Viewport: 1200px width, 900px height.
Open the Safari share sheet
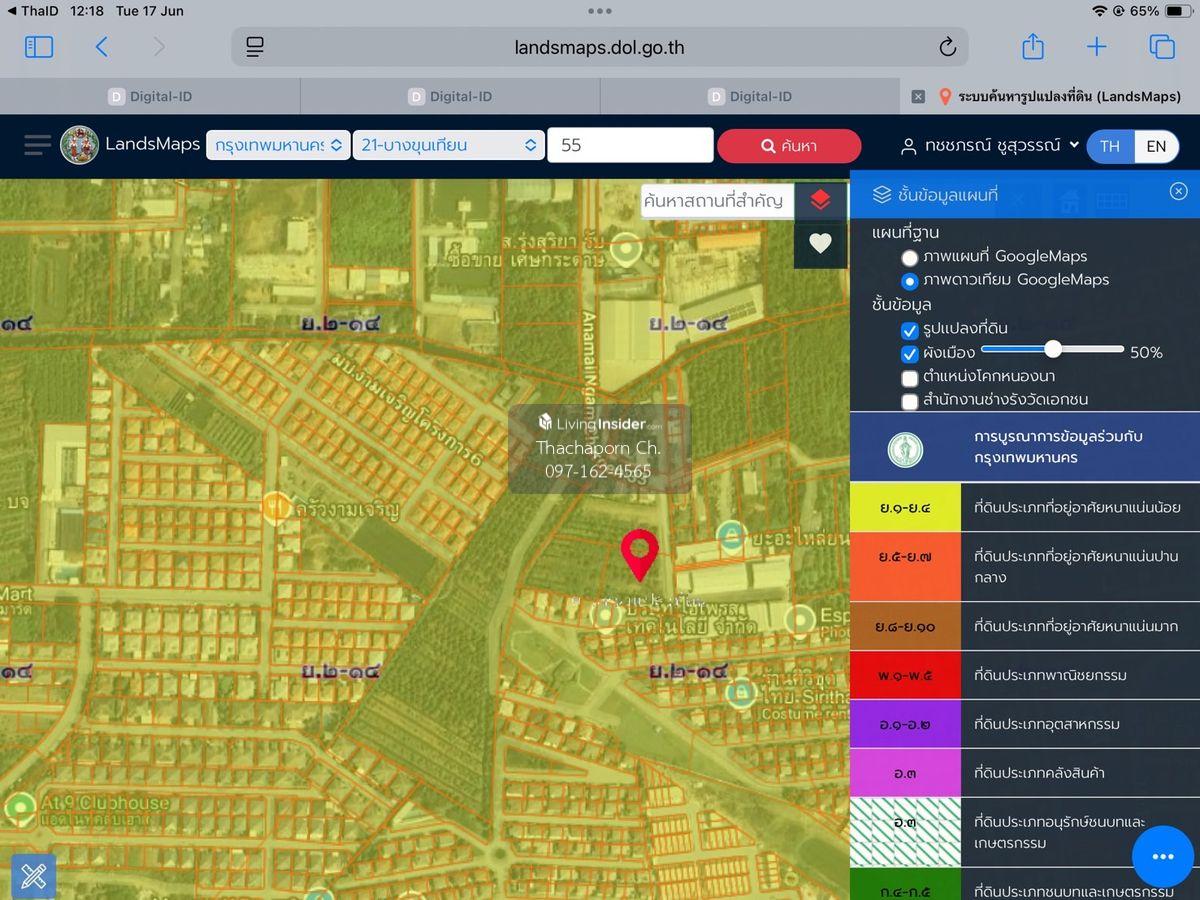point(1033,47)
